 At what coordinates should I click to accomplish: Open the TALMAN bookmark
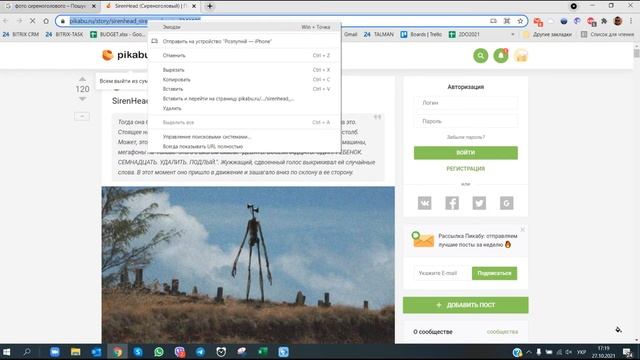tap(379, 34)
